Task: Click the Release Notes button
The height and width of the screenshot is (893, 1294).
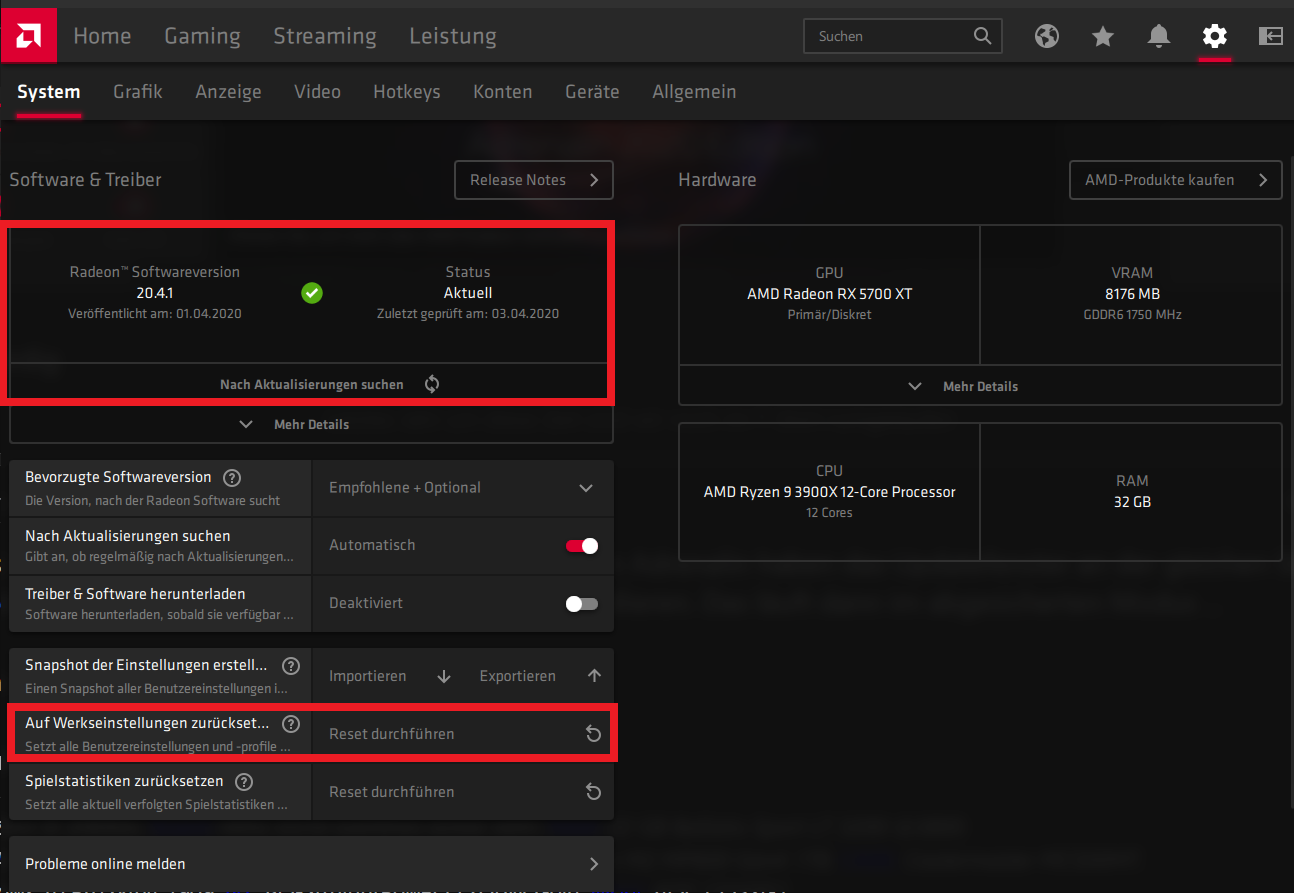Action: coord(534,180)
